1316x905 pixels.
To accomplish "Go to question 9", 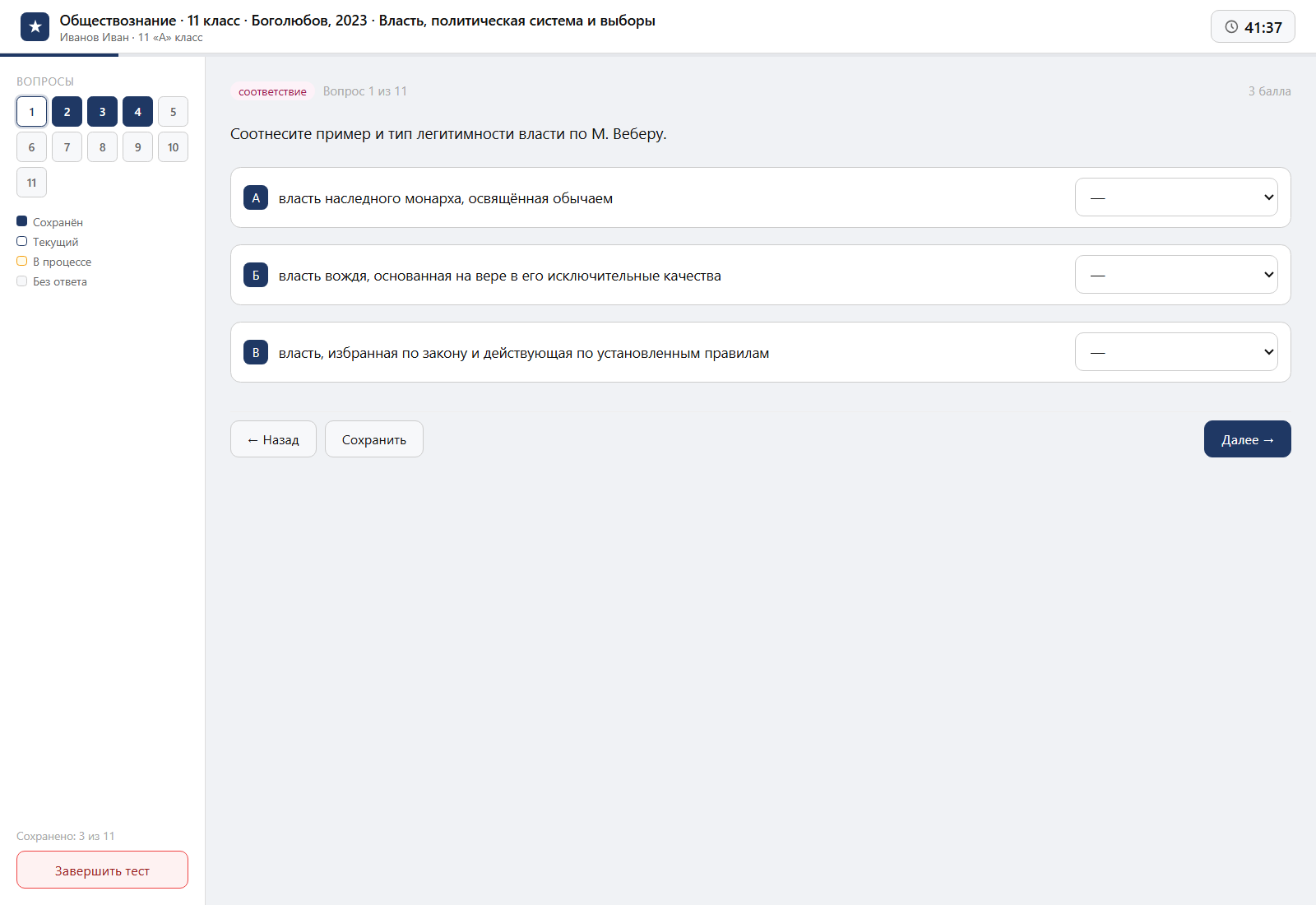I will click(137, 147).
